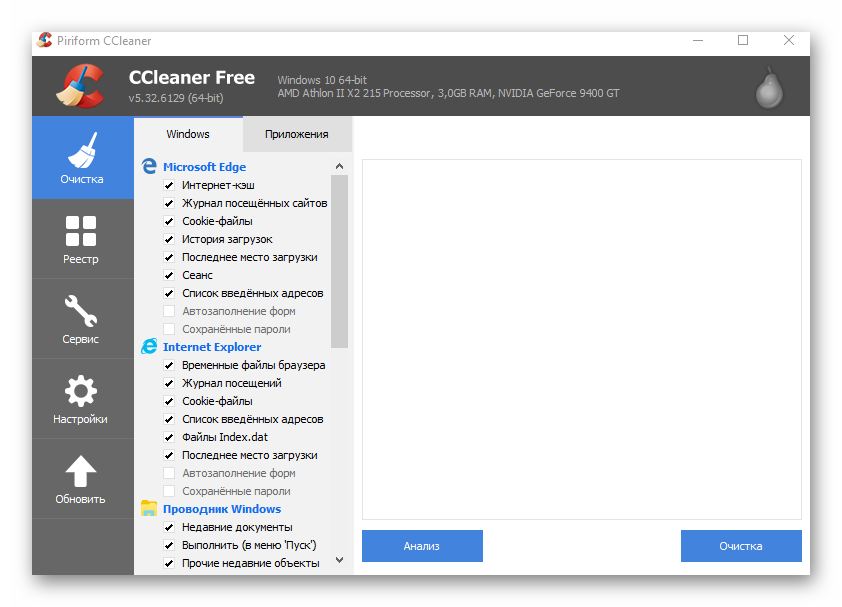
Task: Run cleaning with the Очистка button
Action: click(741, 546)
